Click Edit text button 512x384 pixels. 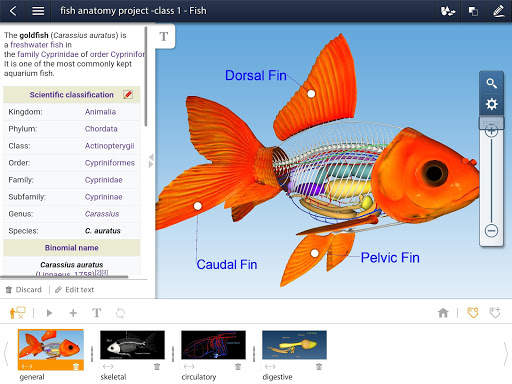75,290
